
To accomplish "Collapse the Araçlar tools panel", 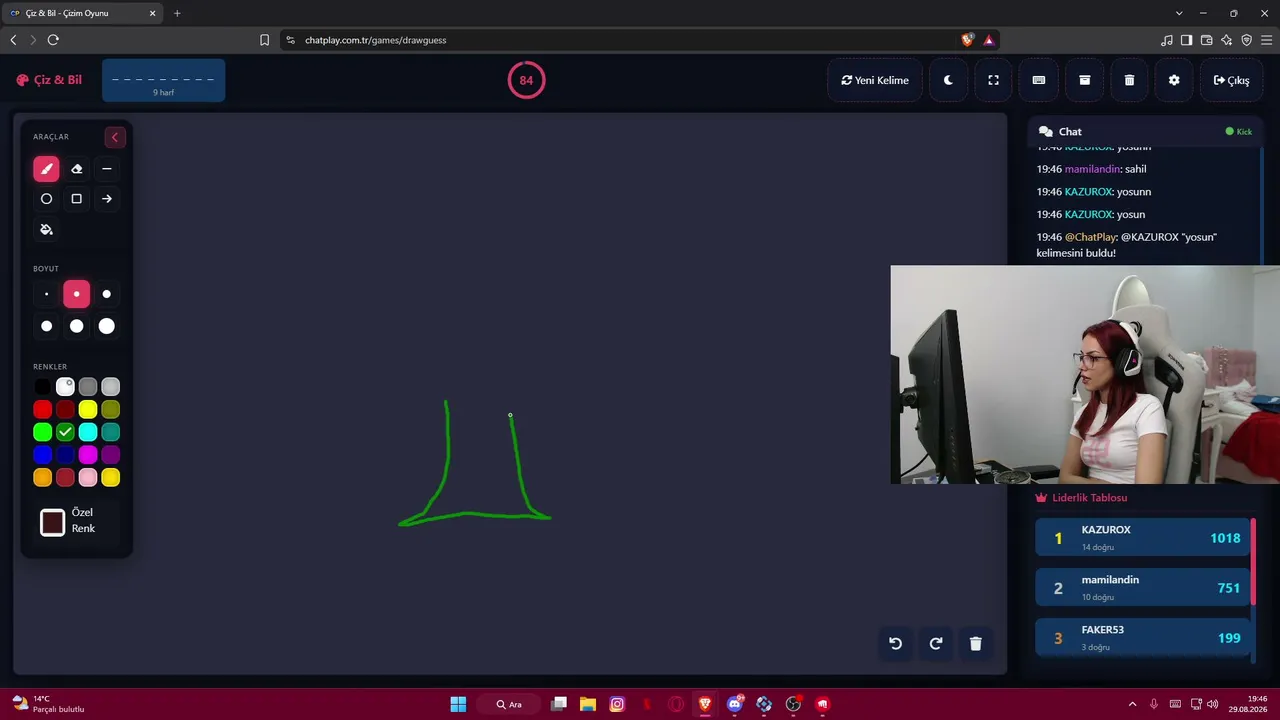I will coord(115,137).
